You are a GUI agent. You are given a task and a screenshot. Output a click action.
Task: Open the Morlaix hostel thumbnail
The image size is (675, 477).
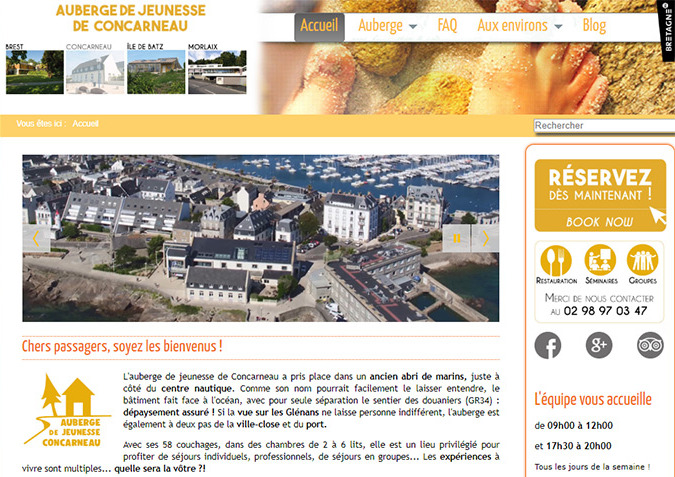(217, 72)
